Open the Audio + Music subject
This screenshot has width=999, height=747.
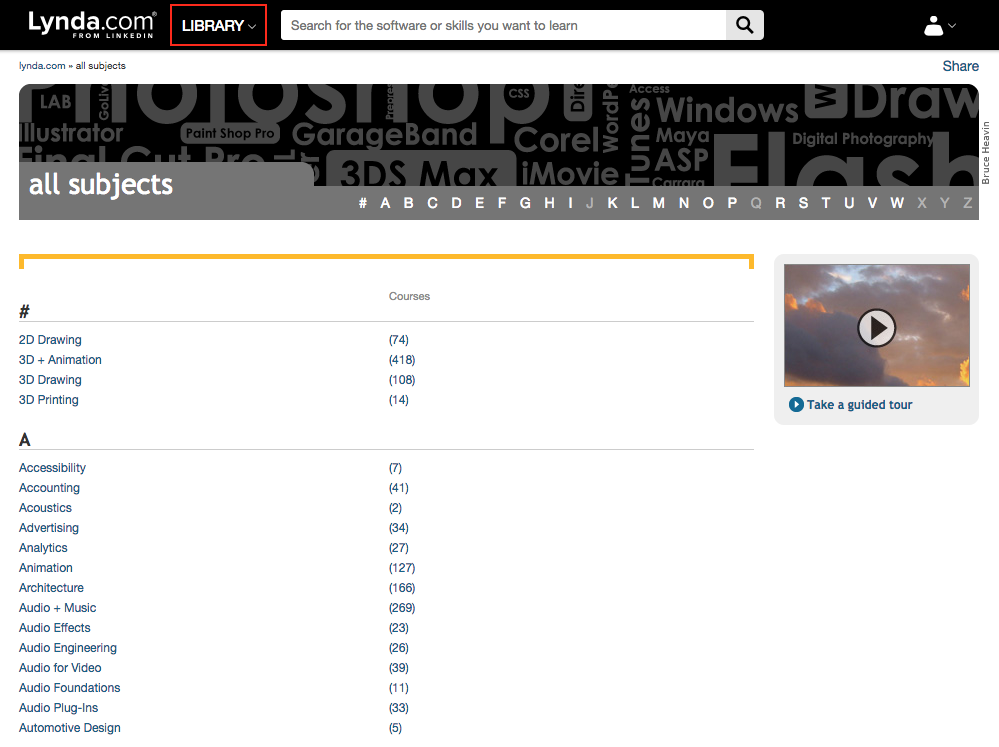point(57,607)
